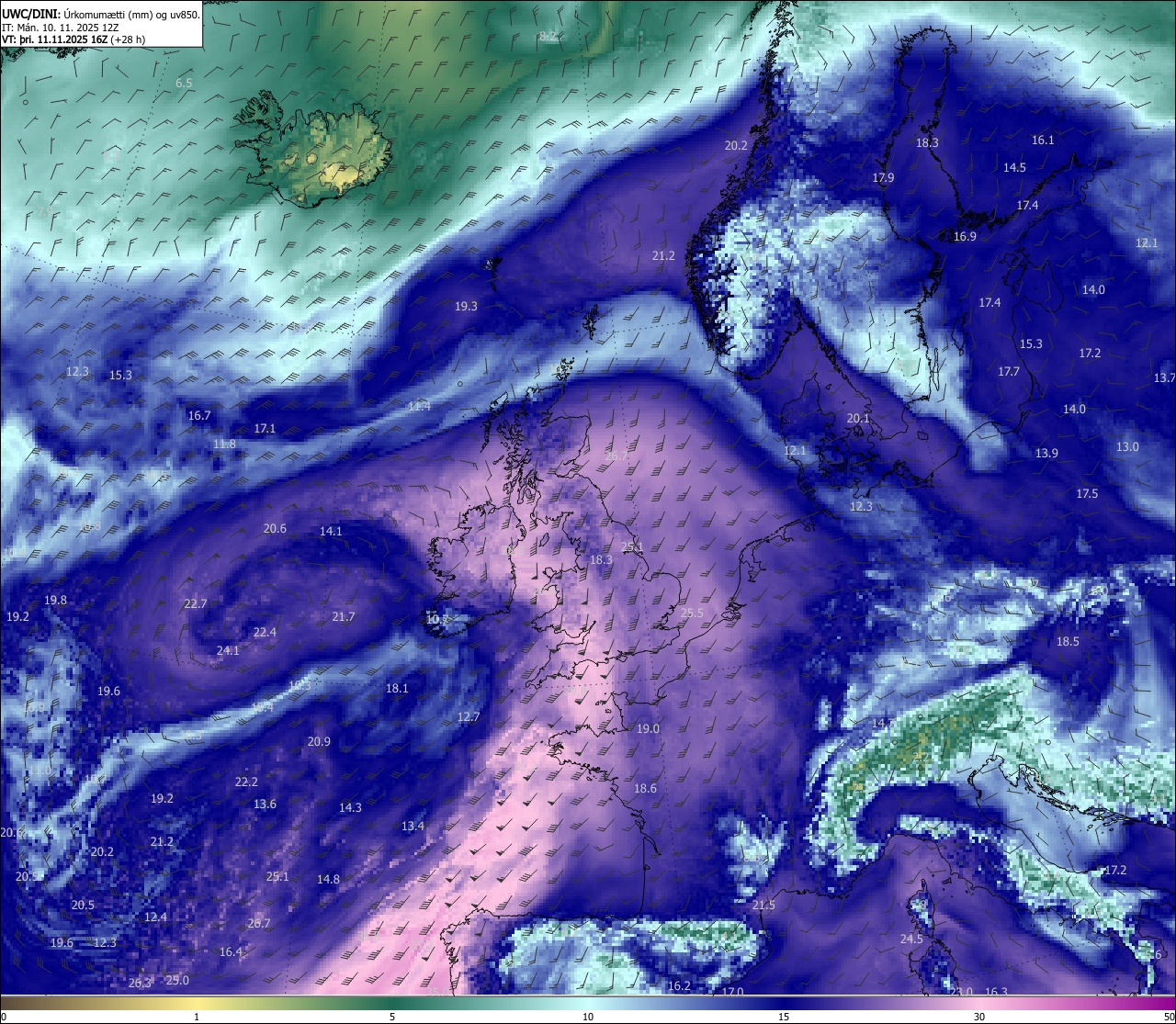Click the 25.5 value over England
1176x1024 pixels.
point(692,613)
